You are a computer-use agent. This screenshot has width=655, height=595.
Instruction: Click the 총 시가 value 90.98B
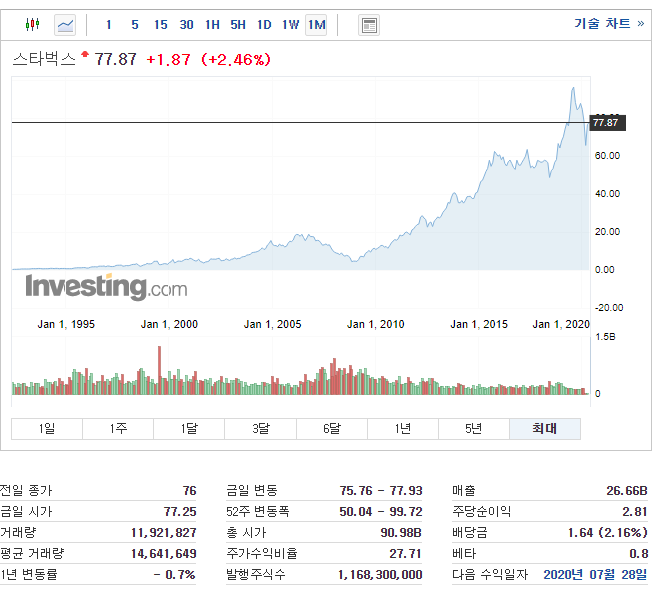(401, 533)
